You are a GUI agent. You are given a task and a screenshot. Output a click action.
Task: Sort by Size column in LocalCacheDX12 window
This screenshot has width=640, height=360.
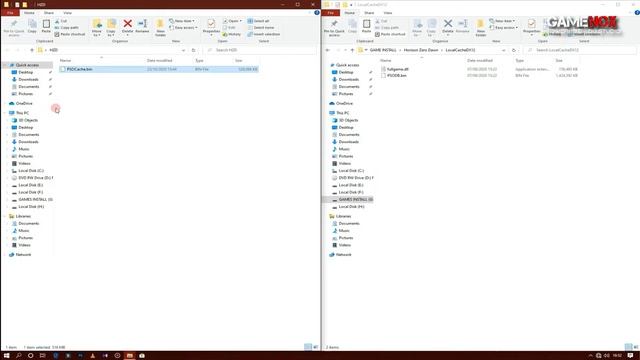(559, 60)
